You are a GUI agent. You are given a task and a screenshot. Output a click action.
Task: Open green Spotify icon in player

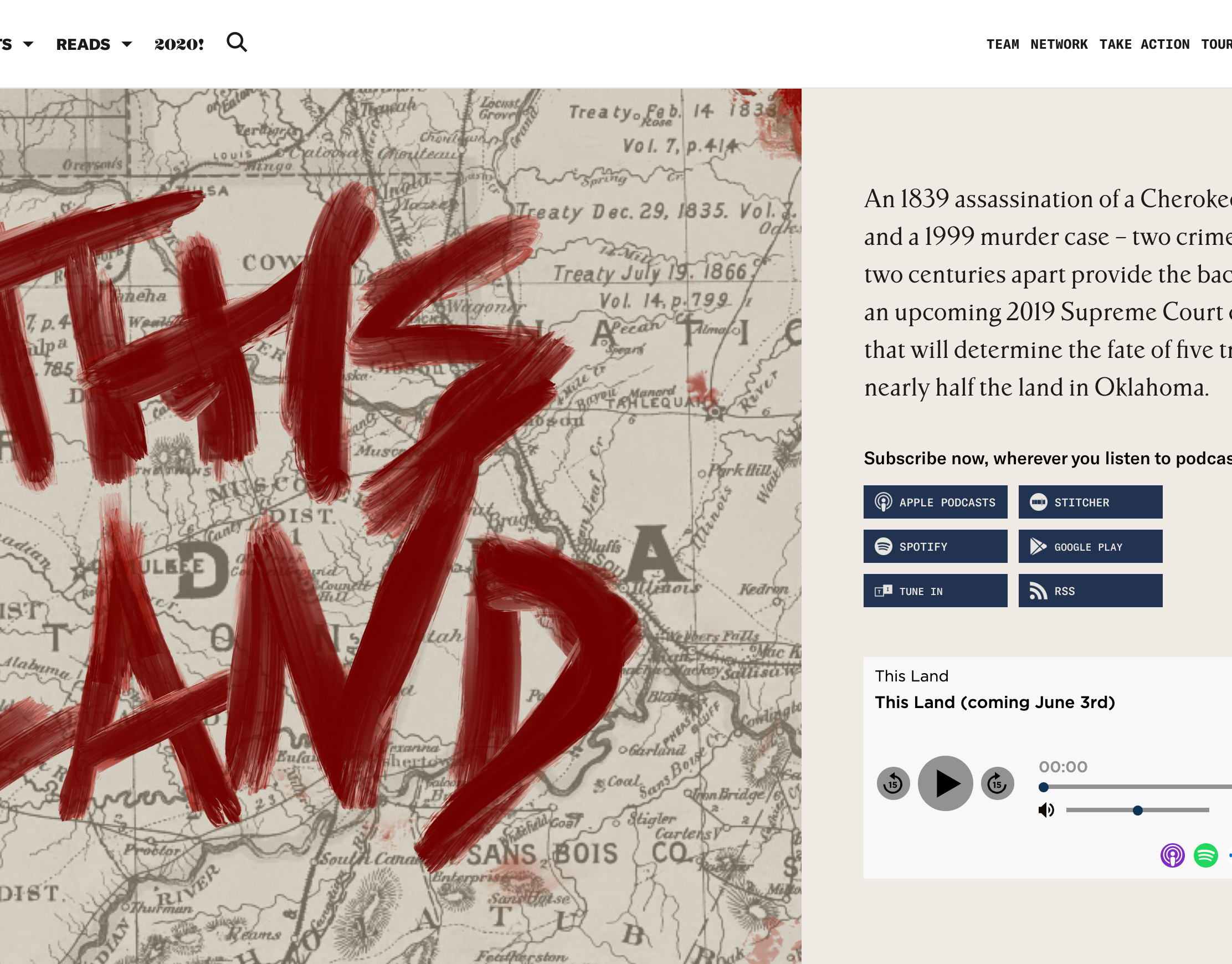1205,855
